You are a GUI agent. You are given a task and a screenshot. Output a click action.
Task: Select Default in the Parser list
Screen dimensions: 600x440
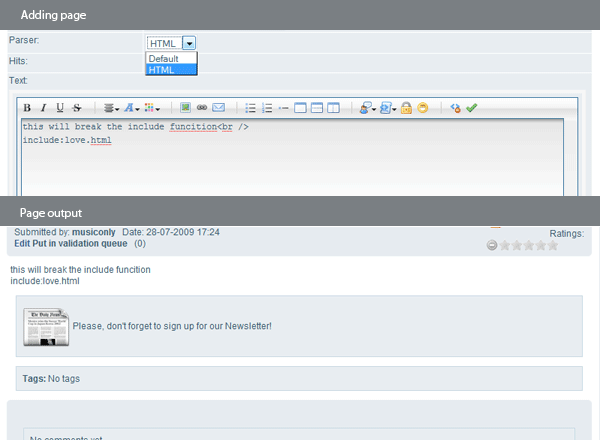(163, 59)
